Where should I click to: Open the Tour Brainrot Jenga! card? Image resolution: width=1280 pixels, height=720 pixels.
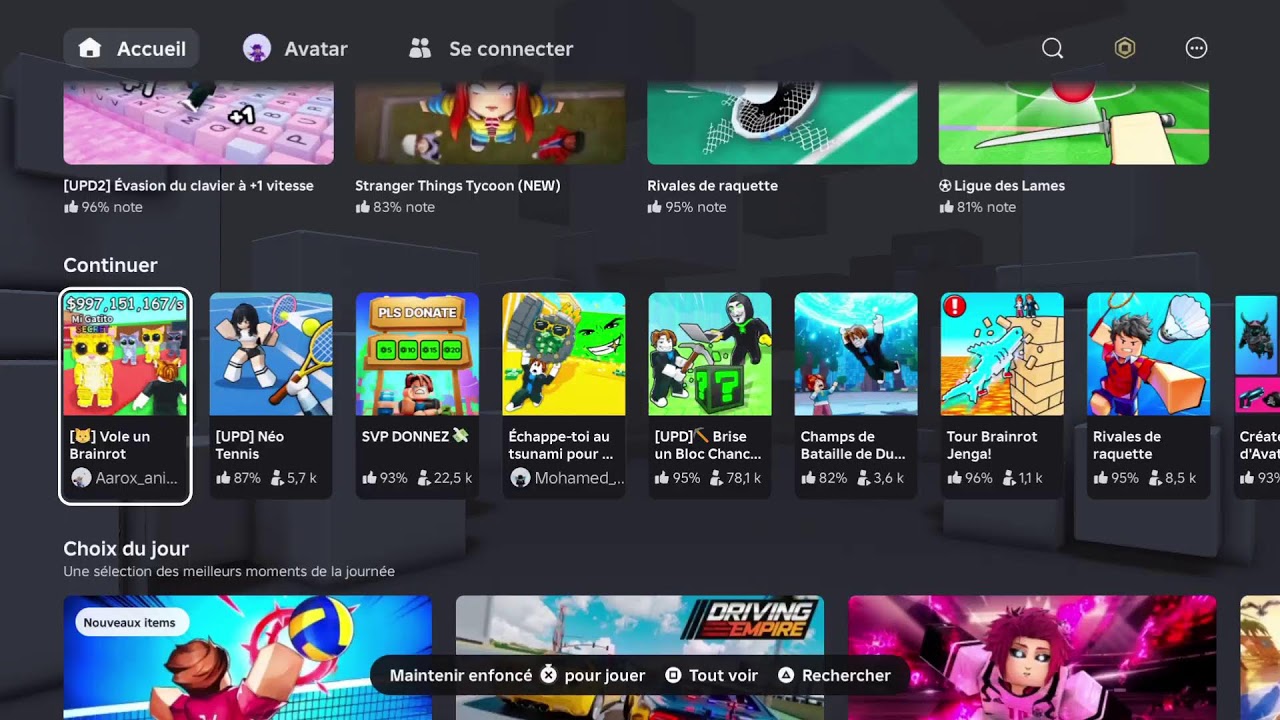click(1002, 396)
